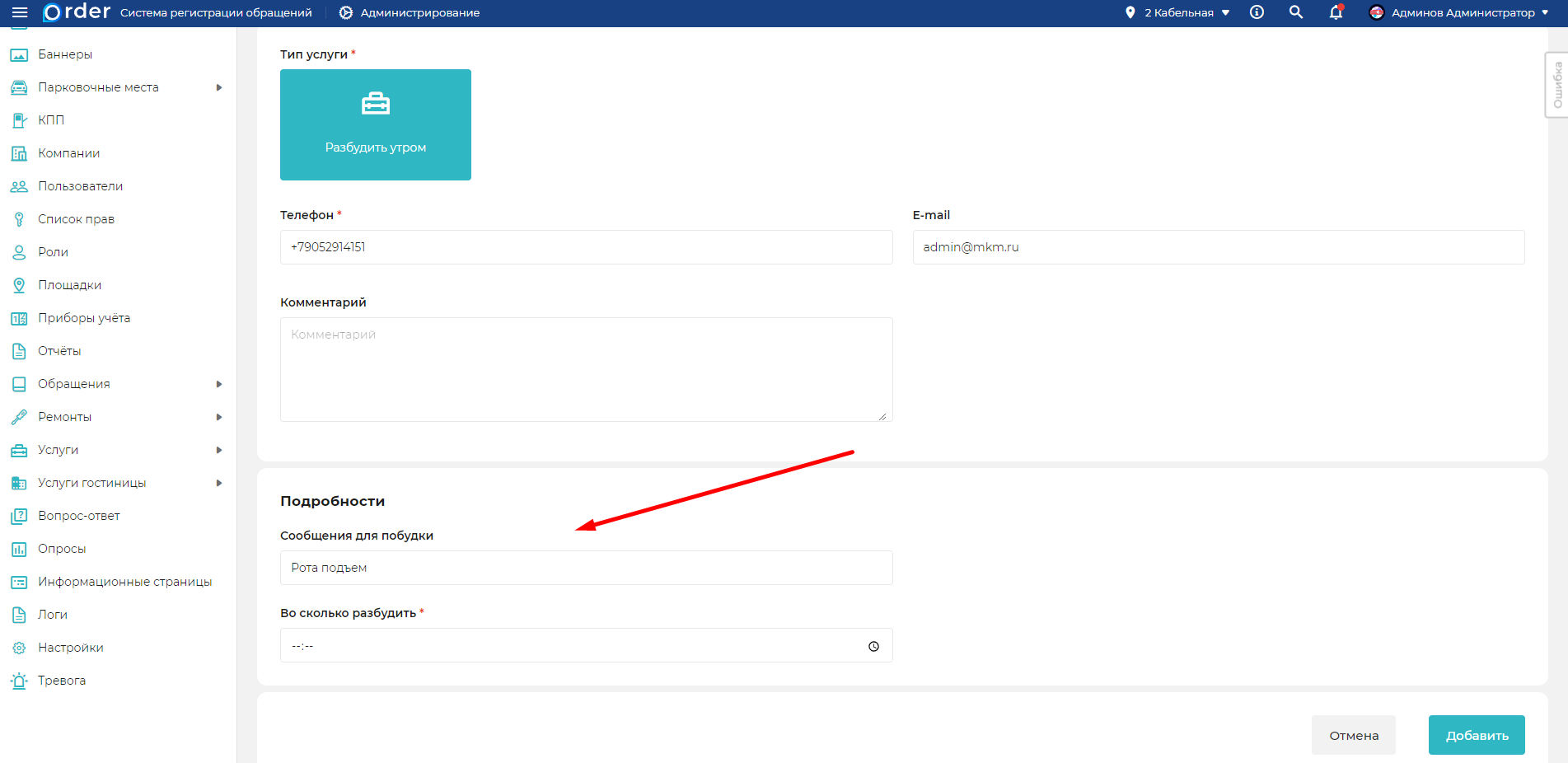This screenshot has width=1568, height=763.
Task: Select the Разбудить утром service tile
Action: tap(376, 124)
